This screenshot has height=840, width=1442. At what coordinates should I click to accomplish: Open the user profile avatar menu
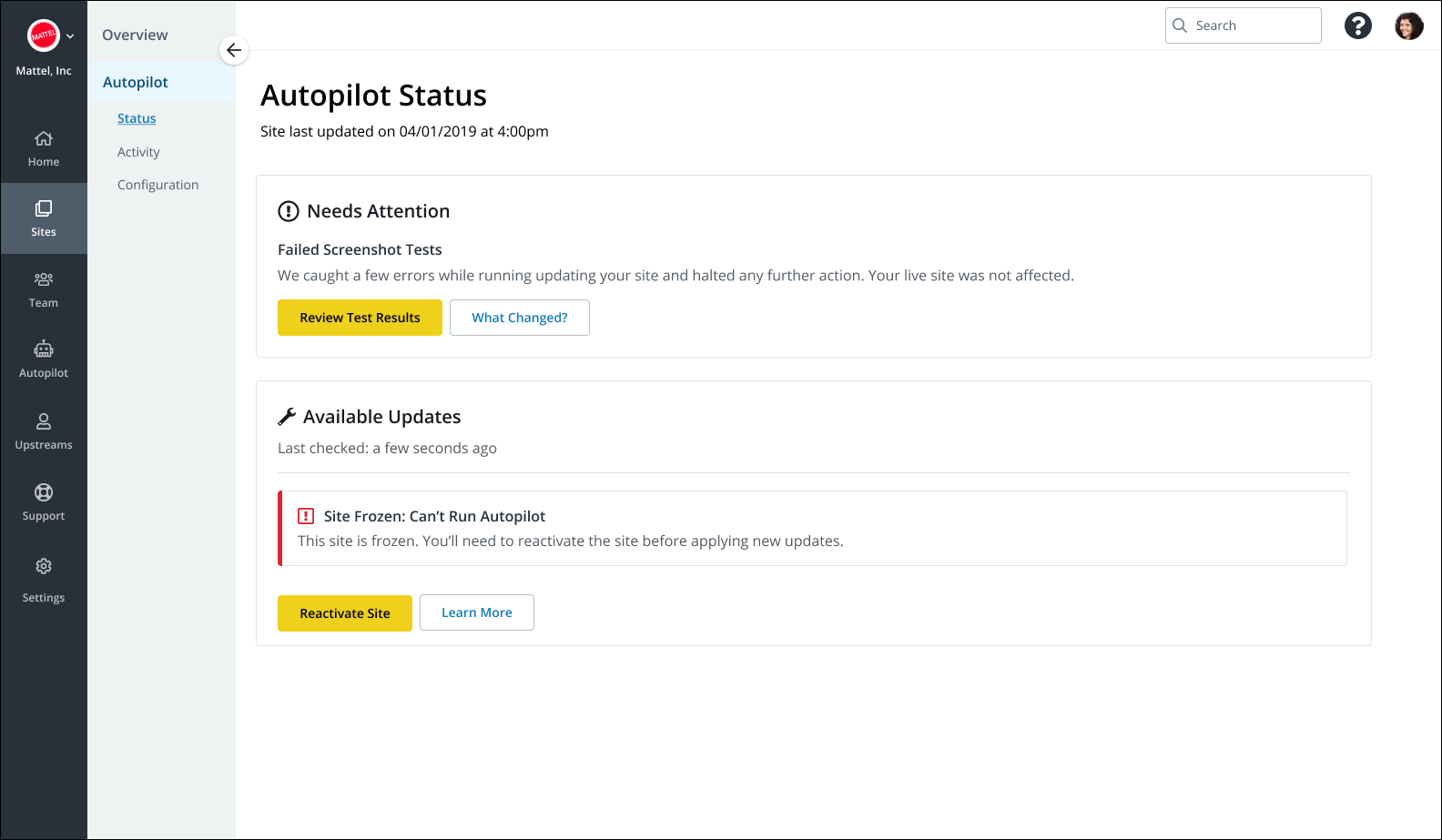1408,25
